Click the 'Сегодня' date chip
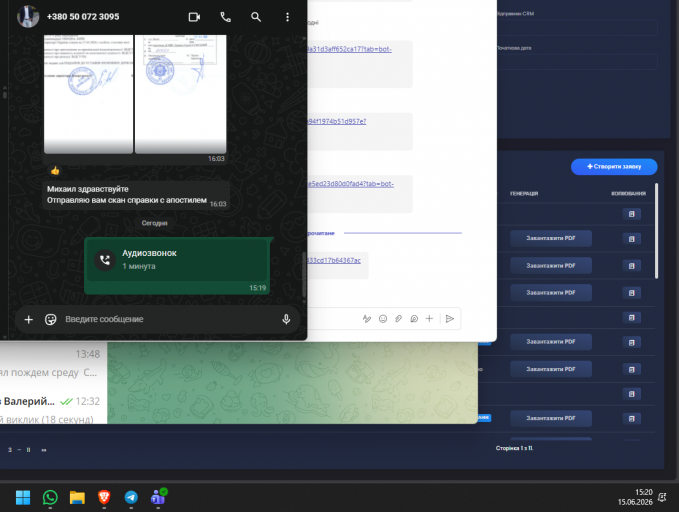The image size is (679, 512). tap(154, 223)
